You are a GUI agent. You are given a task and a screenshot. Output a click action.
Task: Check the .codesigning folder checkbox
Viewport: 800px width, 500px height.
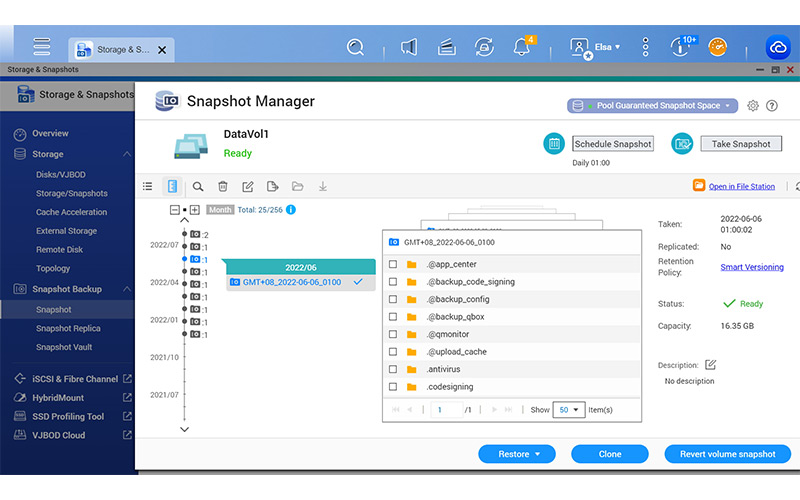(393, 387)
